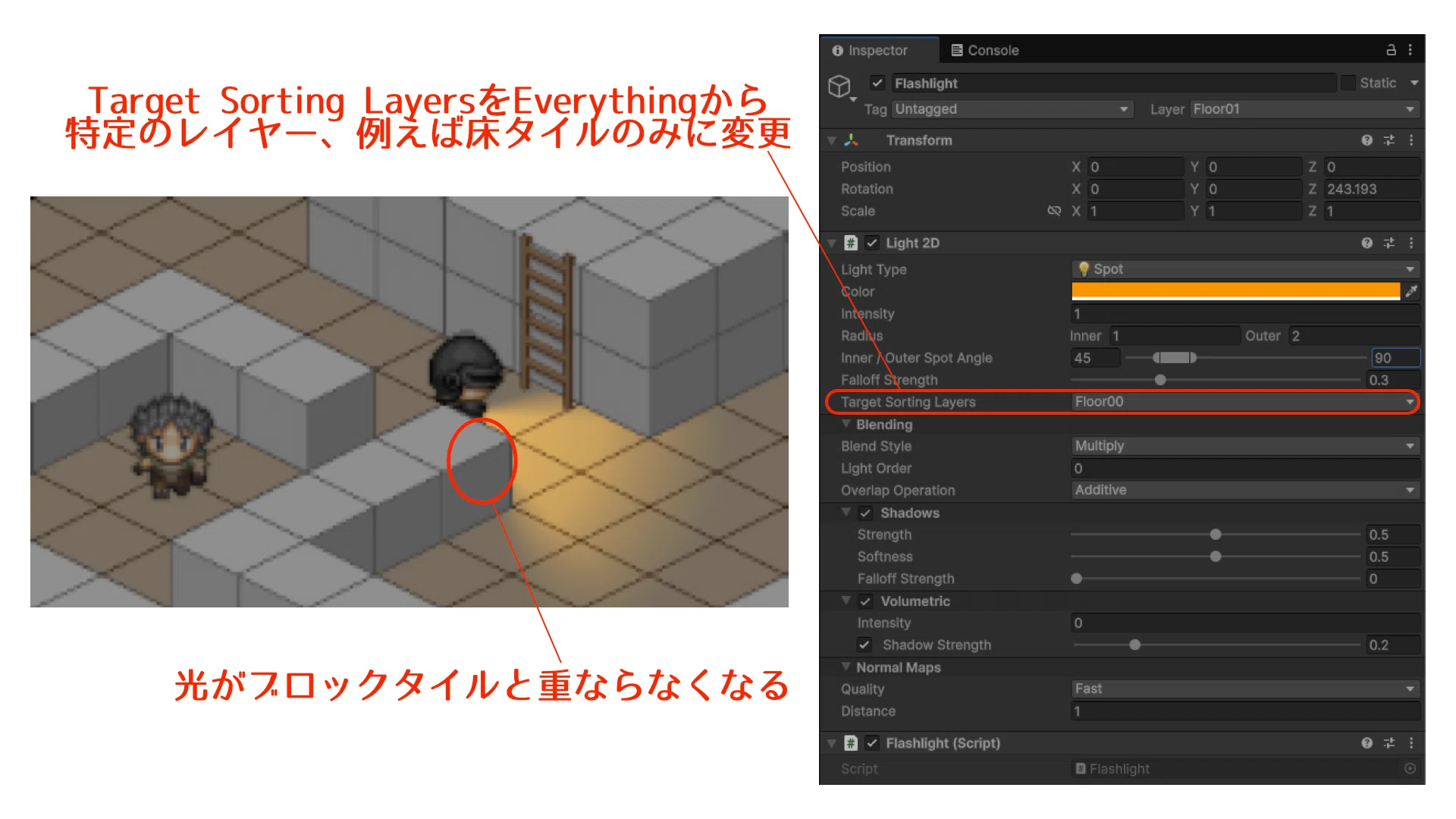
Task: Open Transform component help icon
Action: (1367, 140)
